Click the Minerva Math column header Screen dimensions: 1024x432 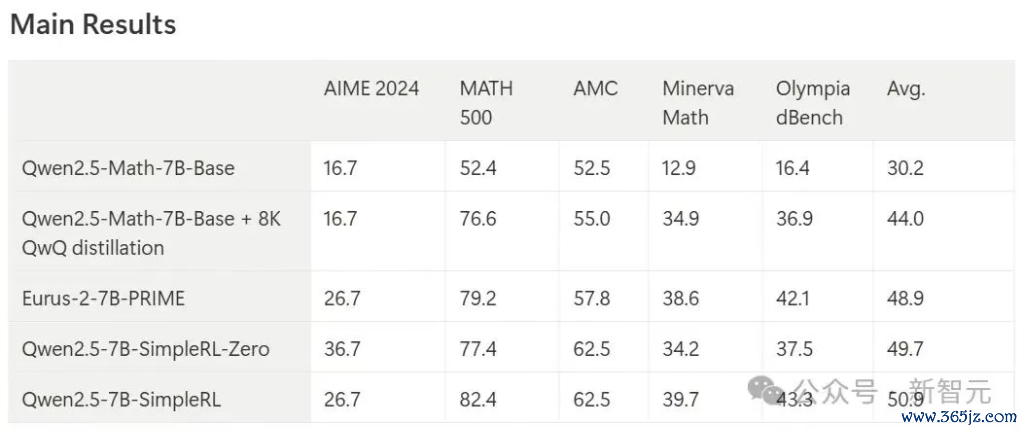(698, 102)
